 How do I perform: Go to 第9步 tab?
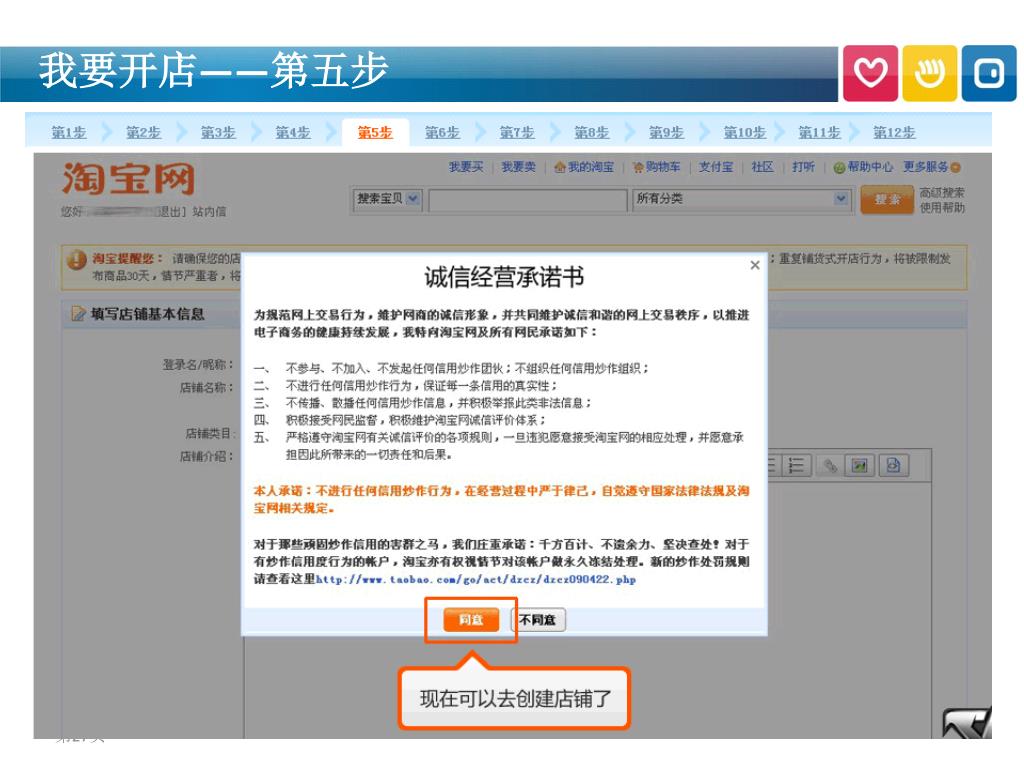point(665,133)
